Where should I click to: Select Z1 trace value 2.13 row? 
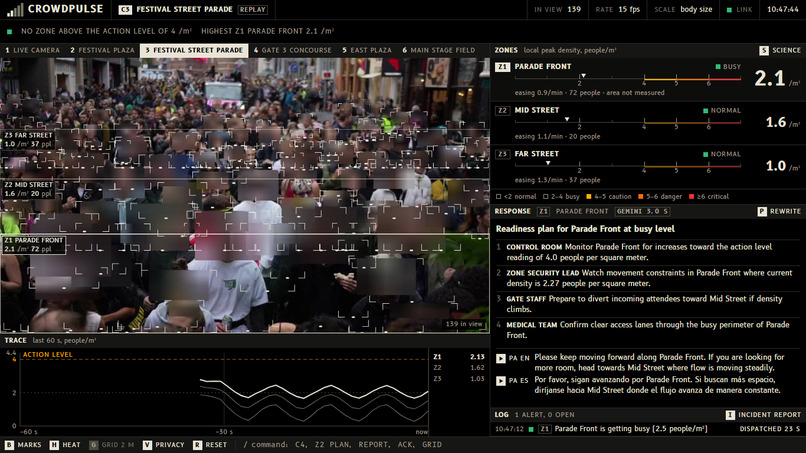(459, 357)
